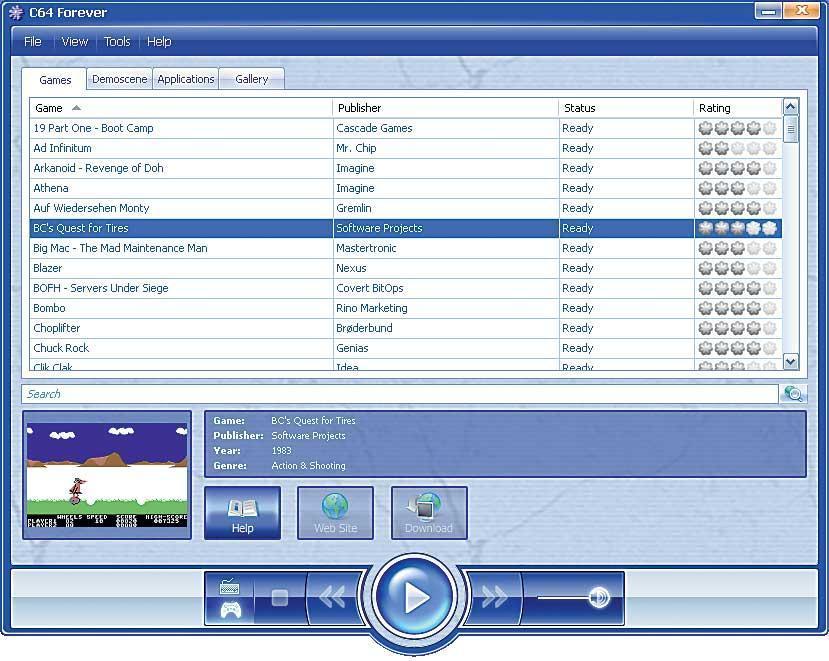This screenshot has height=661, width=829.
Task: Open the Help menu
Action: click(159, 42)
